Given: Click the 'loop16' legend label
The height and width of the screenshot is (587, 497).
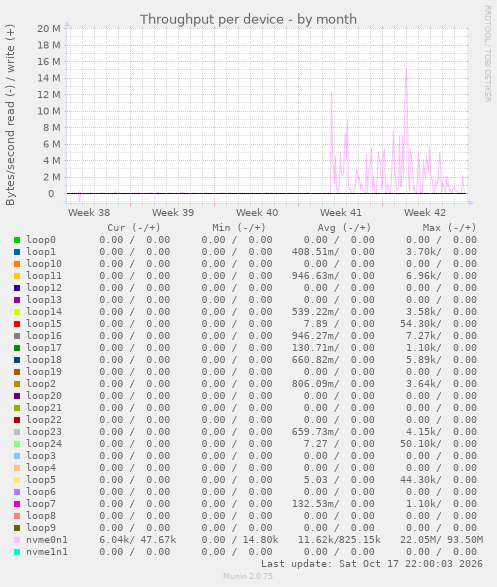Looking at the screenshot, I should (44, 336).
